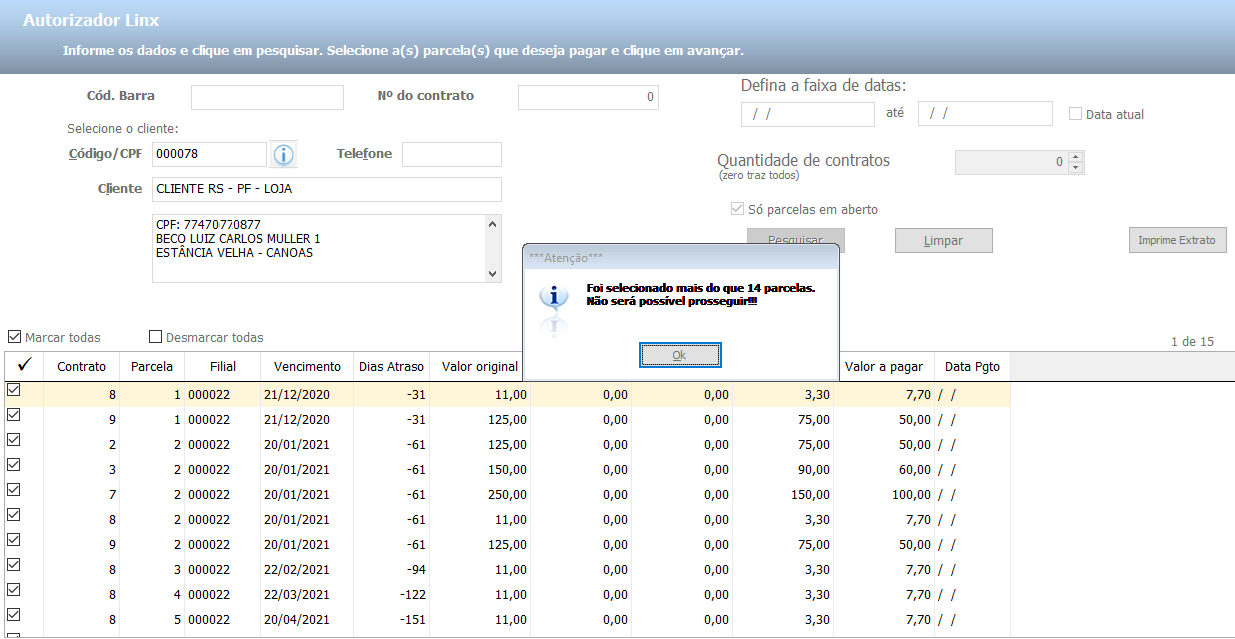Click the Limpar button
The image size is (1235, 639).
(x=943, y=241)
